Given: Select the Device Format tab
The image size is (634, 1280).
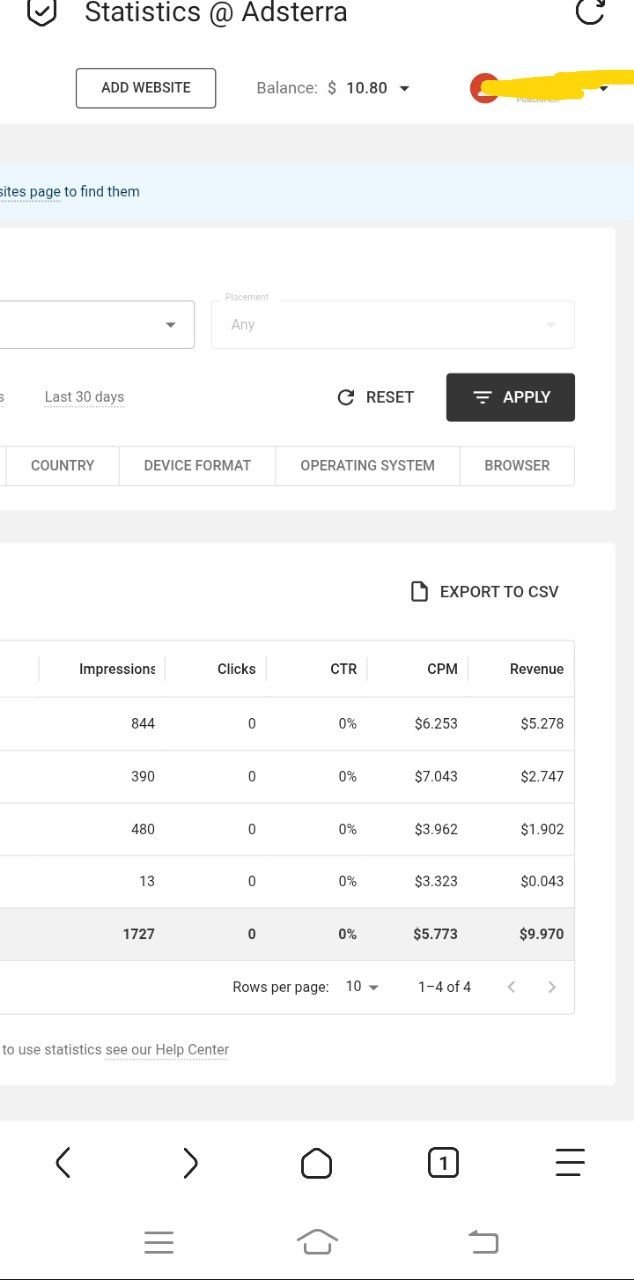Looking at the screenshot, I should coord(197,466).
